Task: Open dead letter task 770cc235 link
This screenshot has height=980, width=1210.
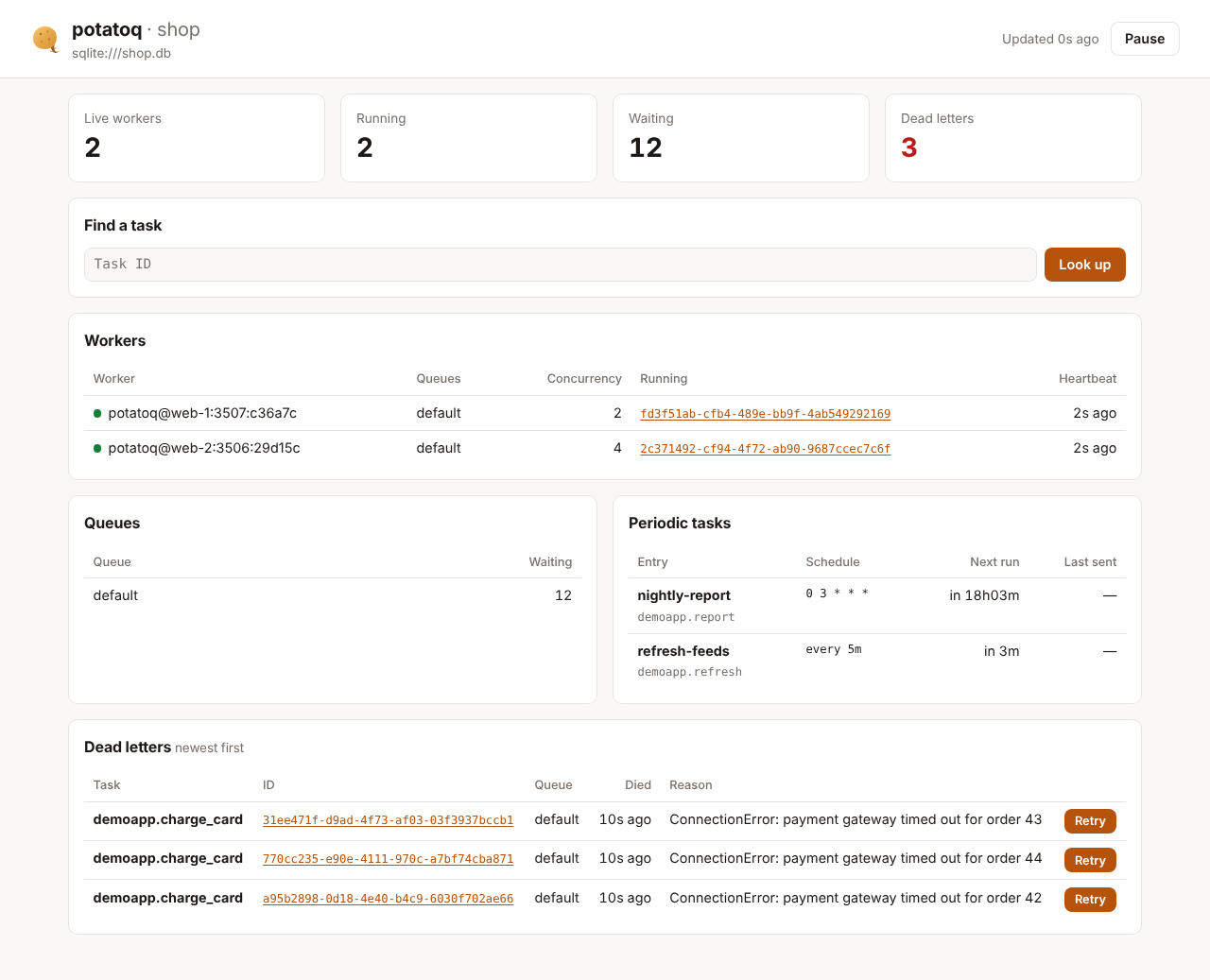Action: pyautogui.click(x=389, y=859)
